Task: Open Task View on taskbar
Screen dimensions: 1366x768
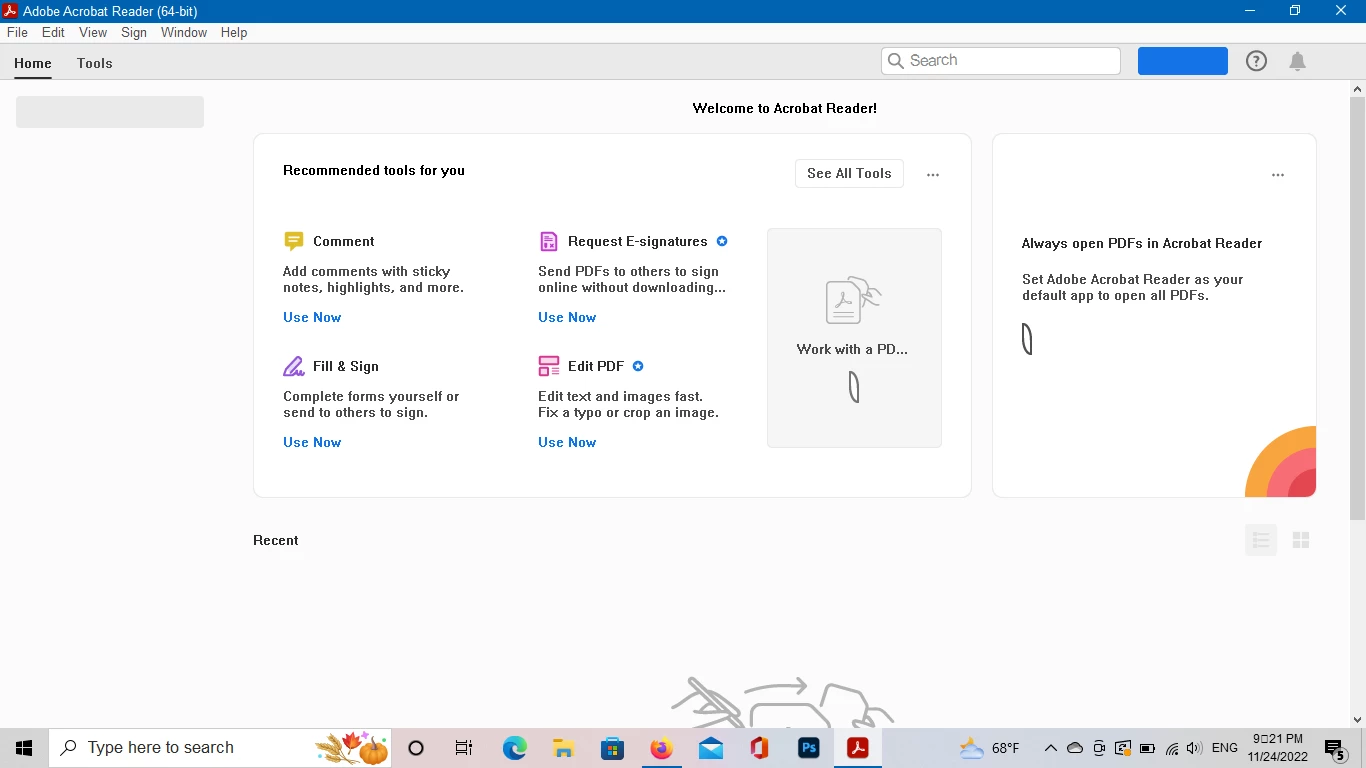Action: [464, 748]
